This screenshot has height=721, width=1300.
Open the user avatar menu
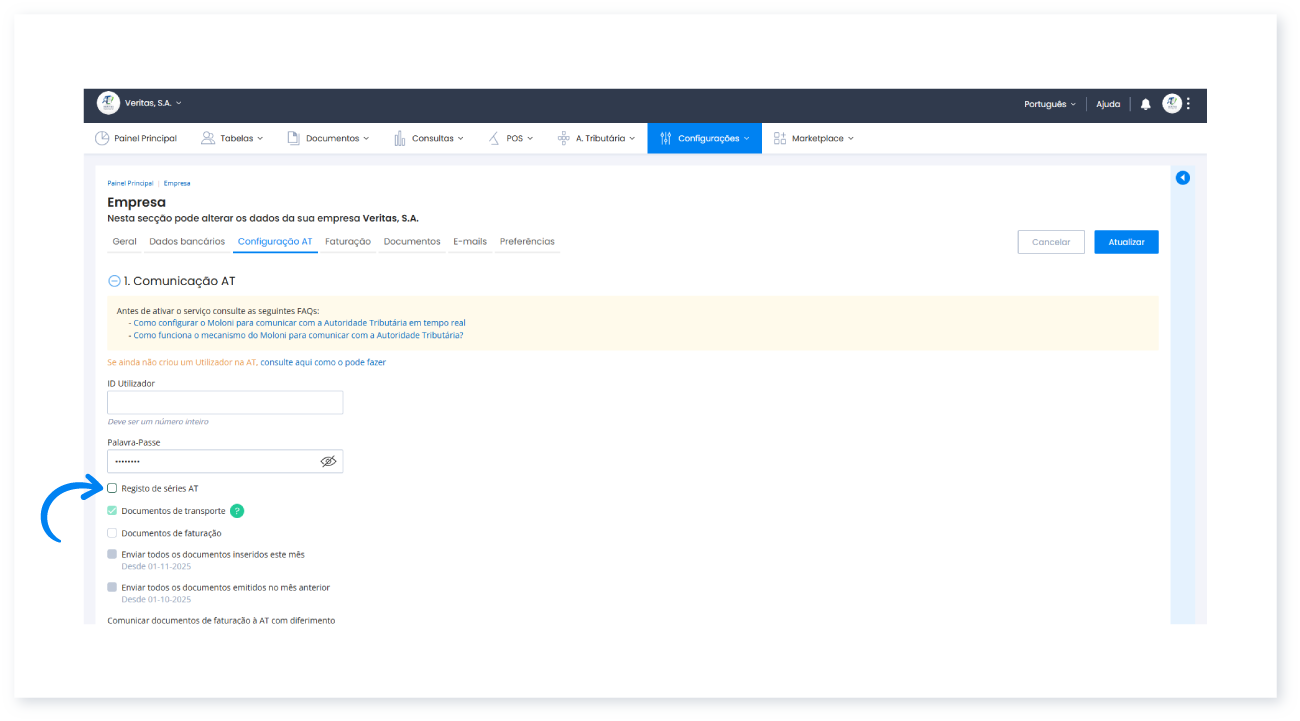coord(1172,104)
